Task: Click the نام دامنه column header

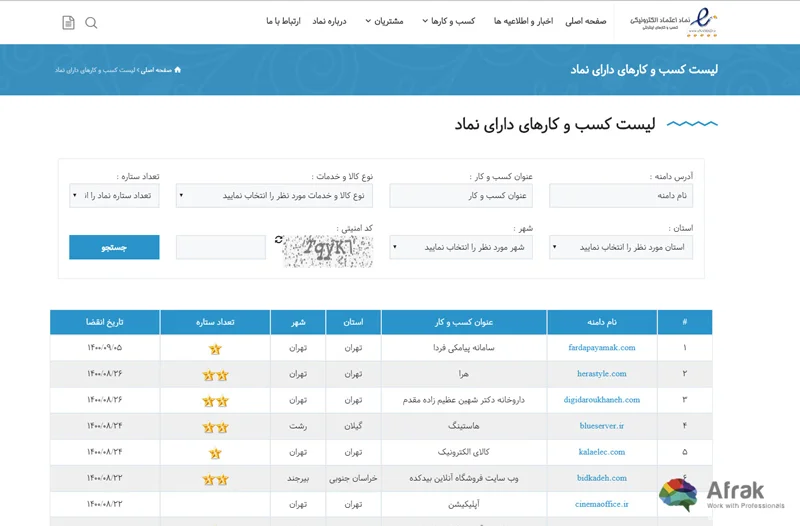Action: (602, 322)
